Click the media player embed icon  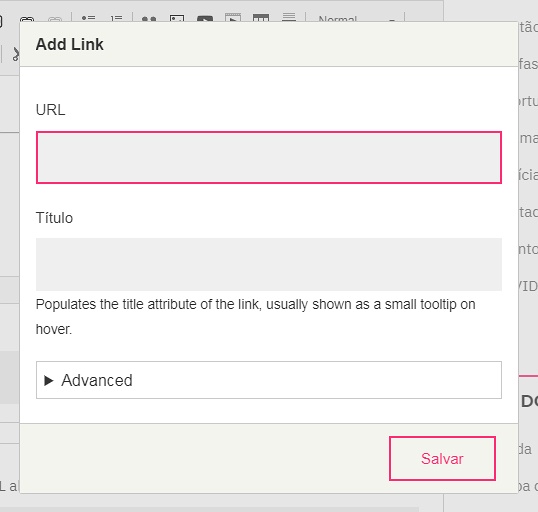pyautogui.click(x=233, y=18)
